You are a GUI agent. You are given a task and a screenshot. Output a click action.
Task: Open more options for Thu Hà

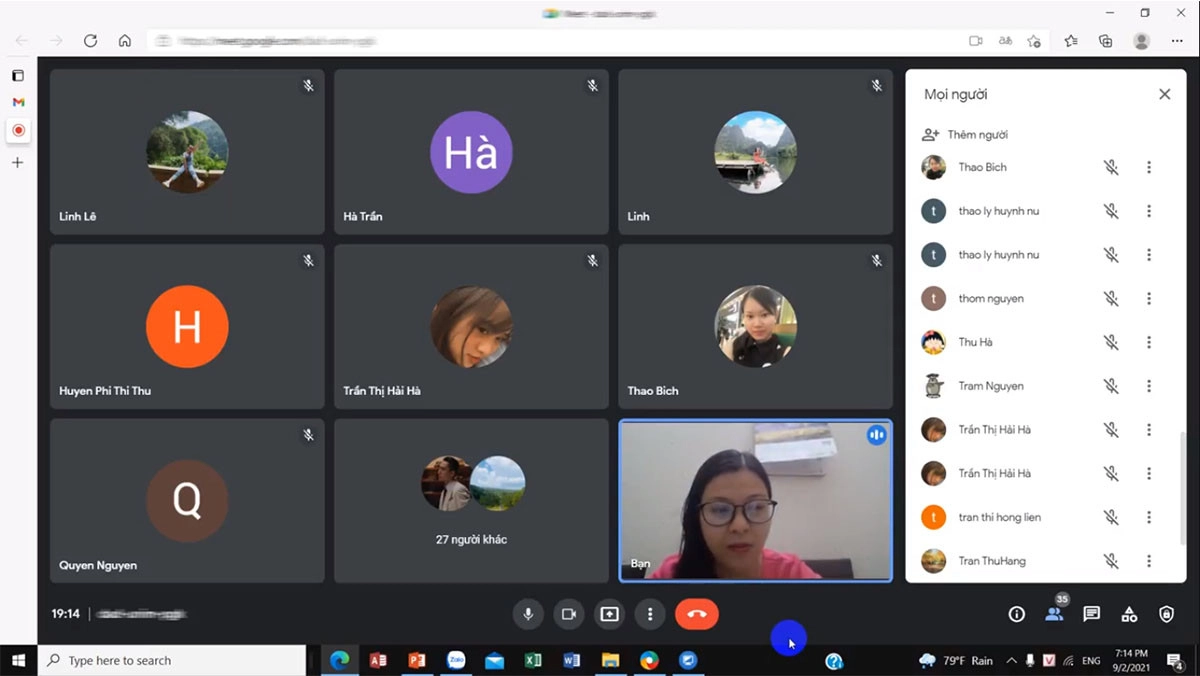click(x=1149, y=342)
